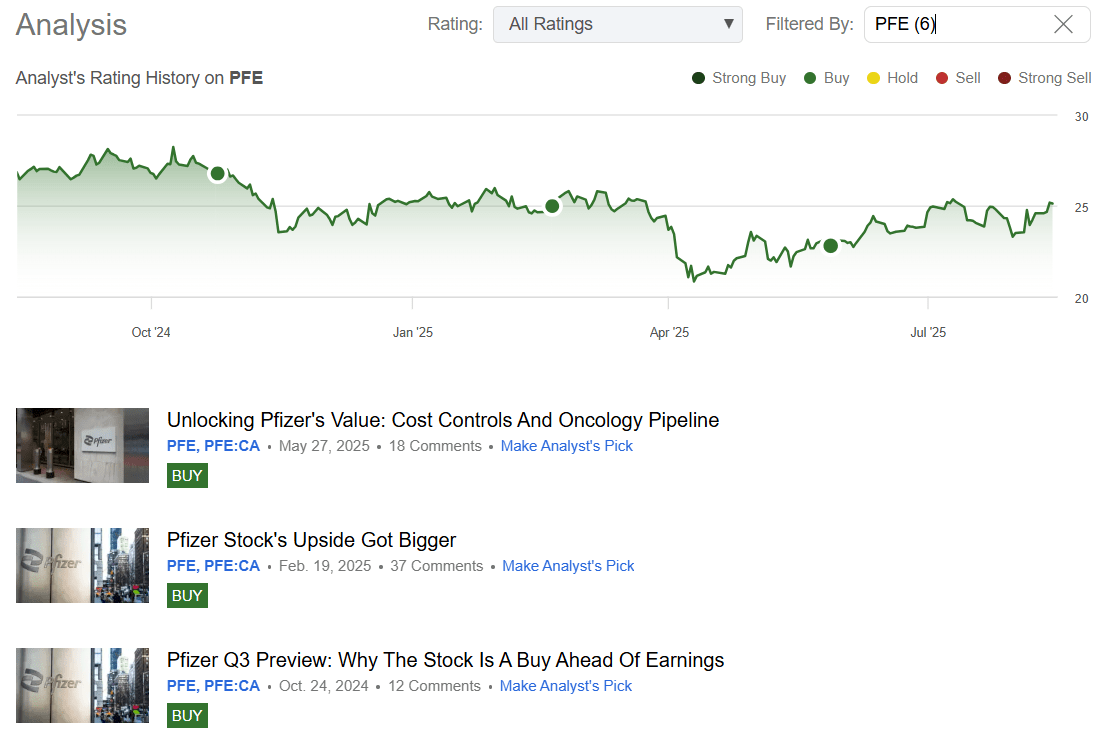Open Analyst's Rating History on PFE heading

[139, 77]
